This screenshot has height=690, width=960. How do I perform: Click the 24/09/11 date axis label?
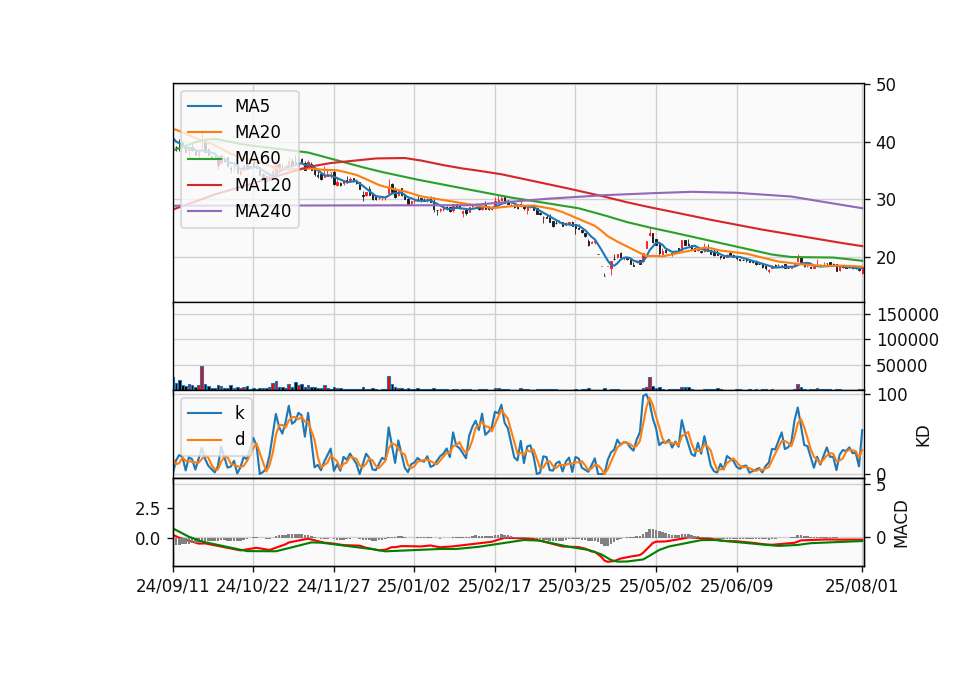(x=173, y=586)
